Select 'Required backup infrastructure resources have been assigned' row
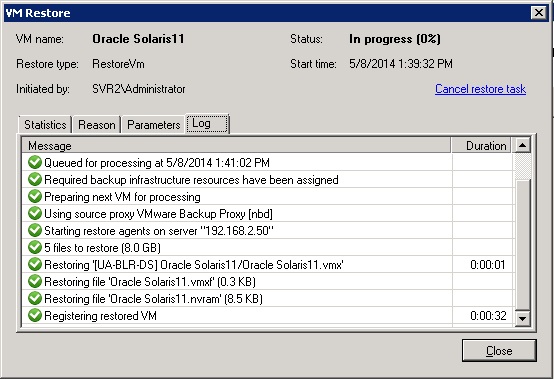The height and width of the screenshot is (379, 554). [267, 179]
